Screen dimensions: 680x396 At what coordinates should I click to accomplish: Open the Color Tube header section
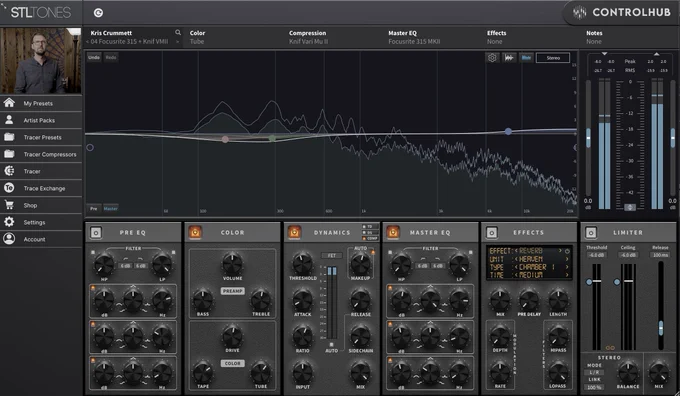197,37
